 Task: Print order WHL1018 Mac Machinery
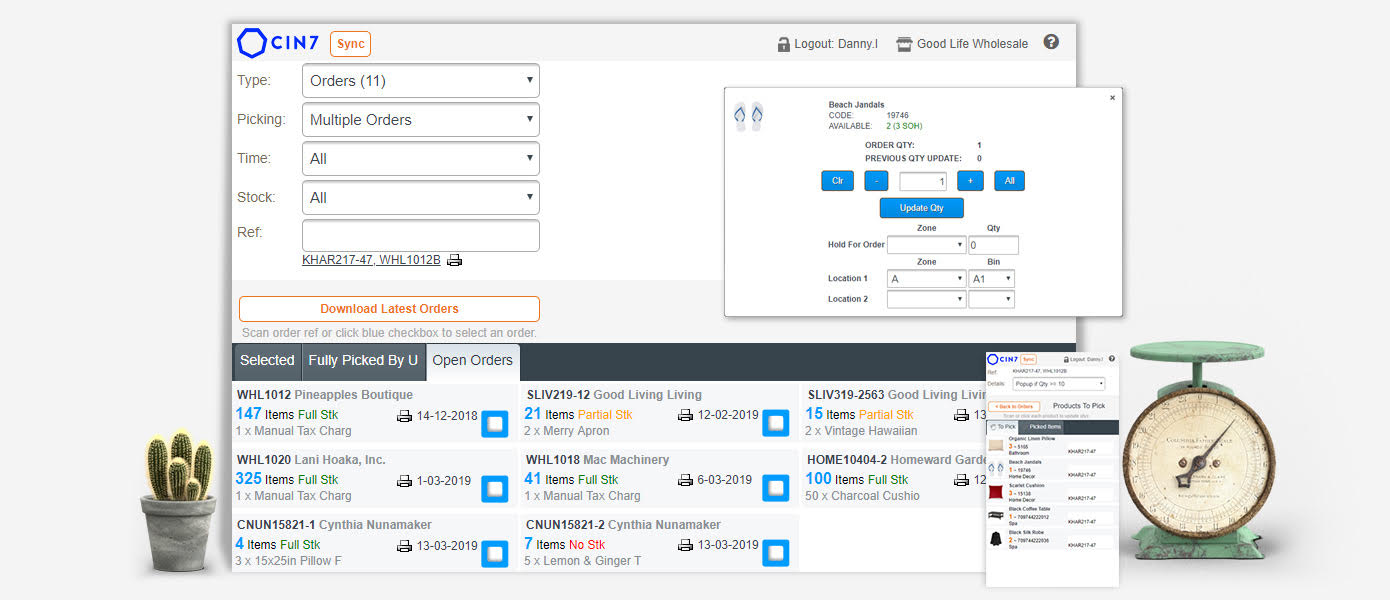click(686, 480)
